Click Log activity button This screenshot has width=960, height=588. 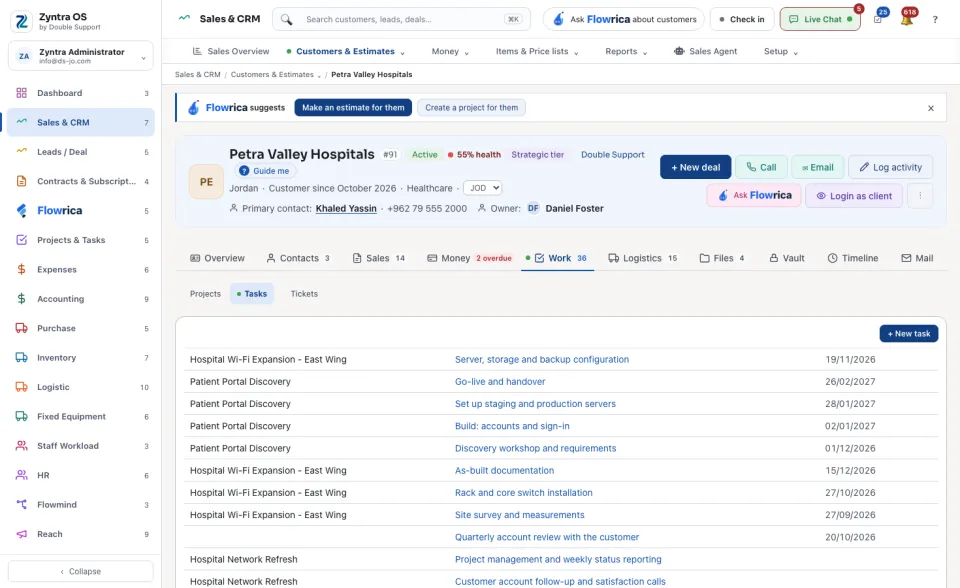click(x=891, y=167)
